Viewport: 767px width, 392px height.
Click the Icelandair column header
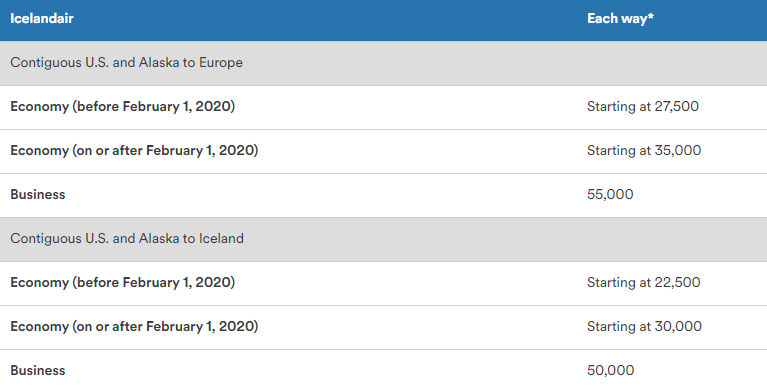pyautogui.click(x=42, y=19)
